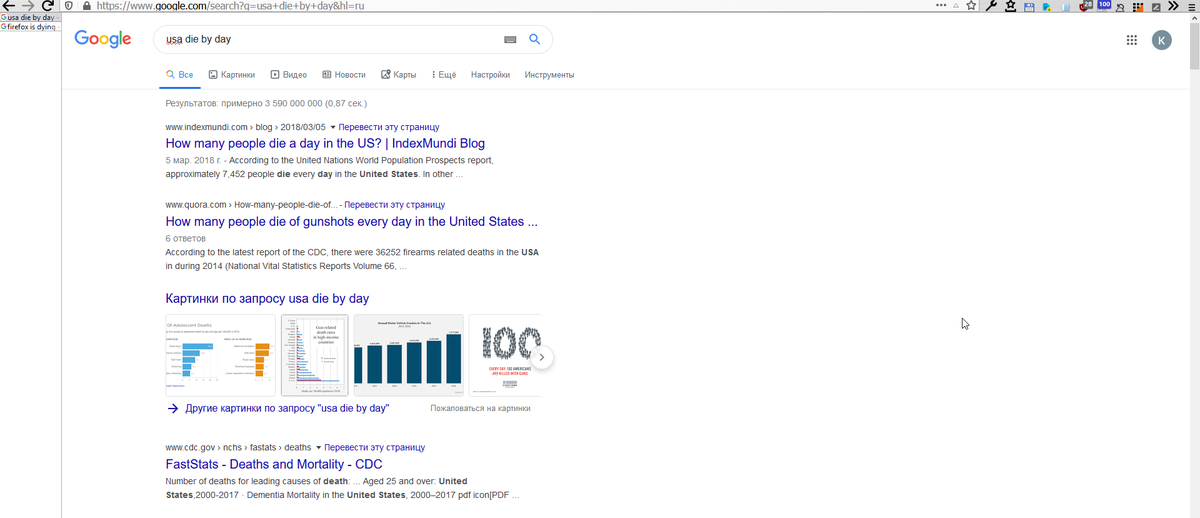
Task: Bookmark this page with star icon
Action: click(971, 5)
